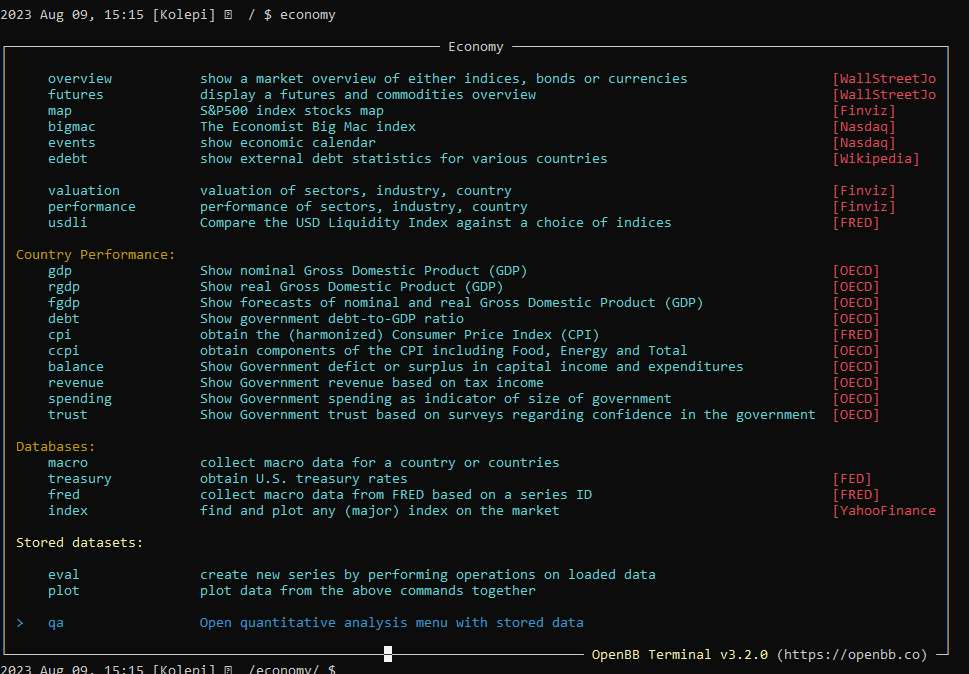Click the [Wikipedia] source tag
This screenshot has height=674, width=969.
(876, 159)
